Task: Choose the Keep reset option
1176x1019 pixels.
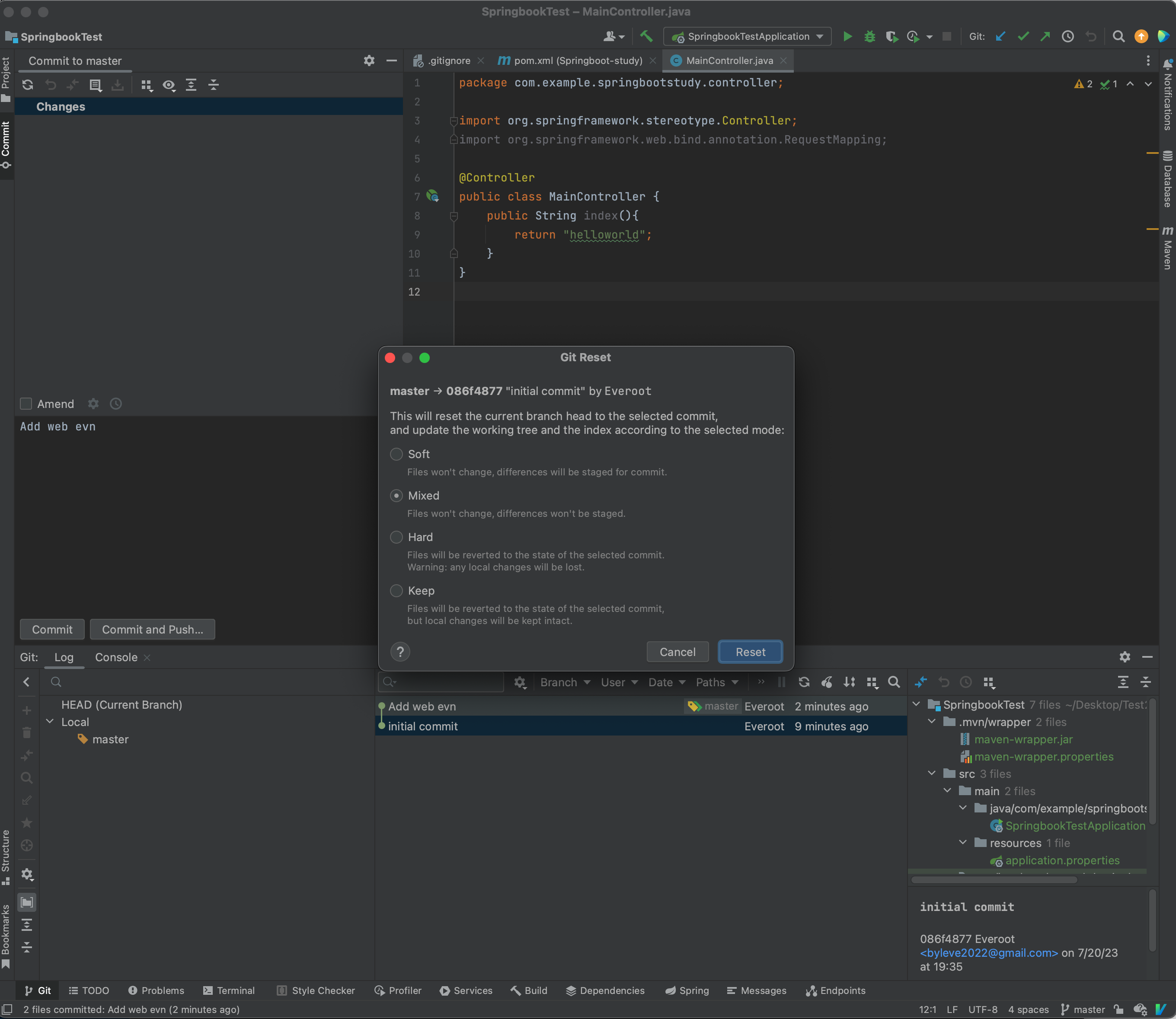Action: pos(396,590)
